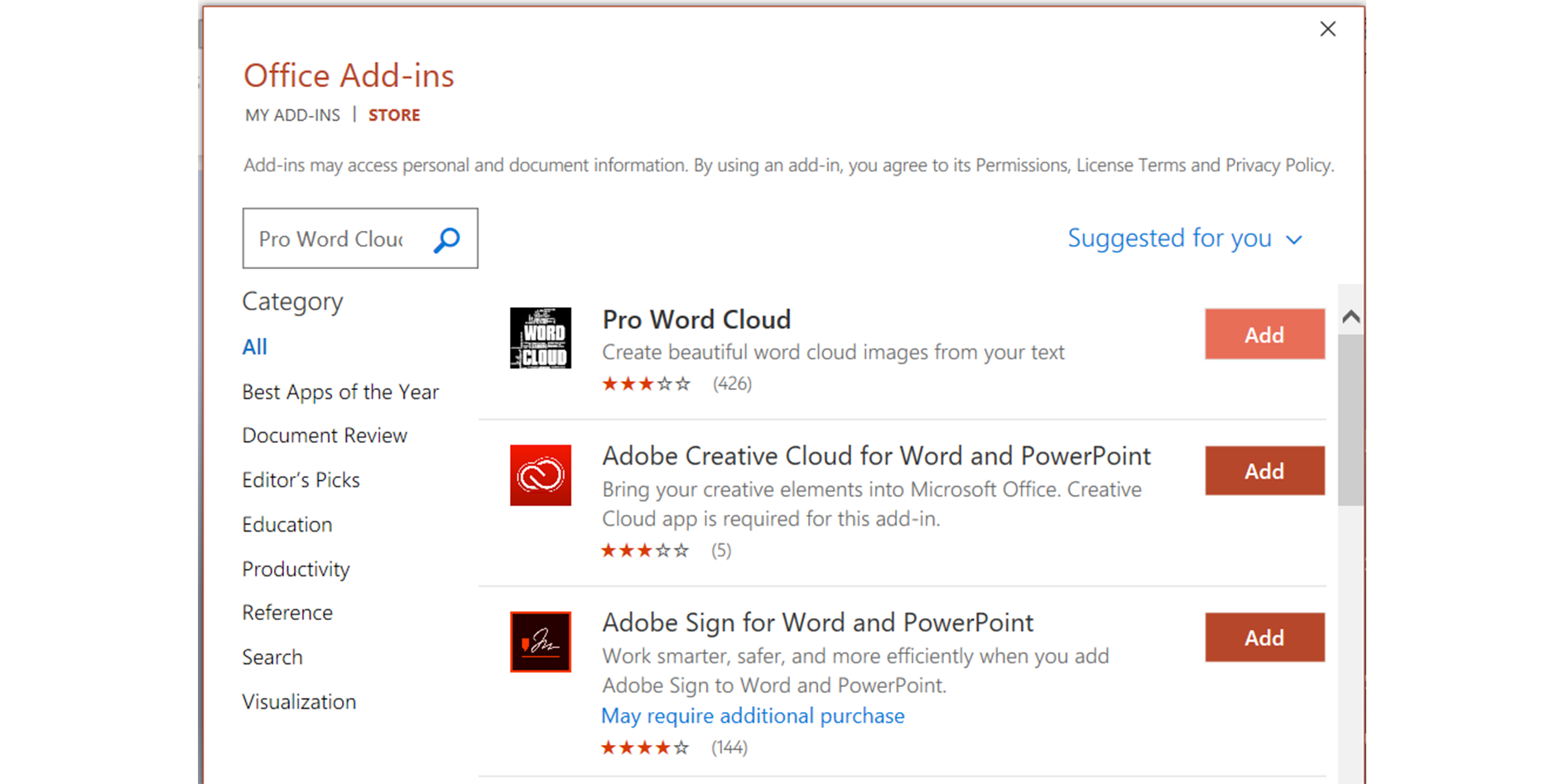This screenshot has width=1565, height=784.
Task: Add the Pro Word Cloud add-in
Action: coord(1264,334)
